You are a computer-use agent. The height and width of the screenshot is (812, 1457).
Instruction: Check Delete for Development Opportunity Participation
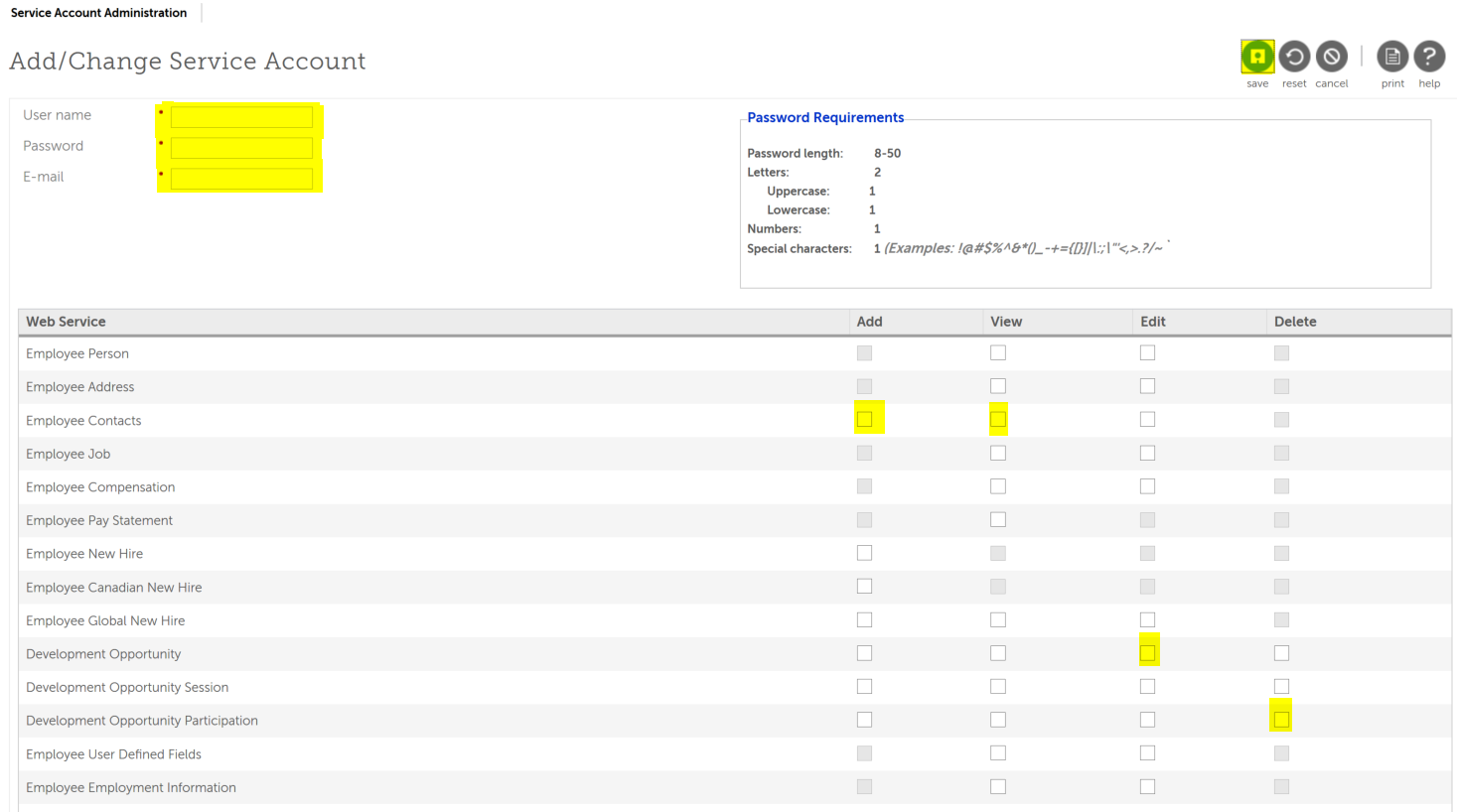click(1281, 720)
